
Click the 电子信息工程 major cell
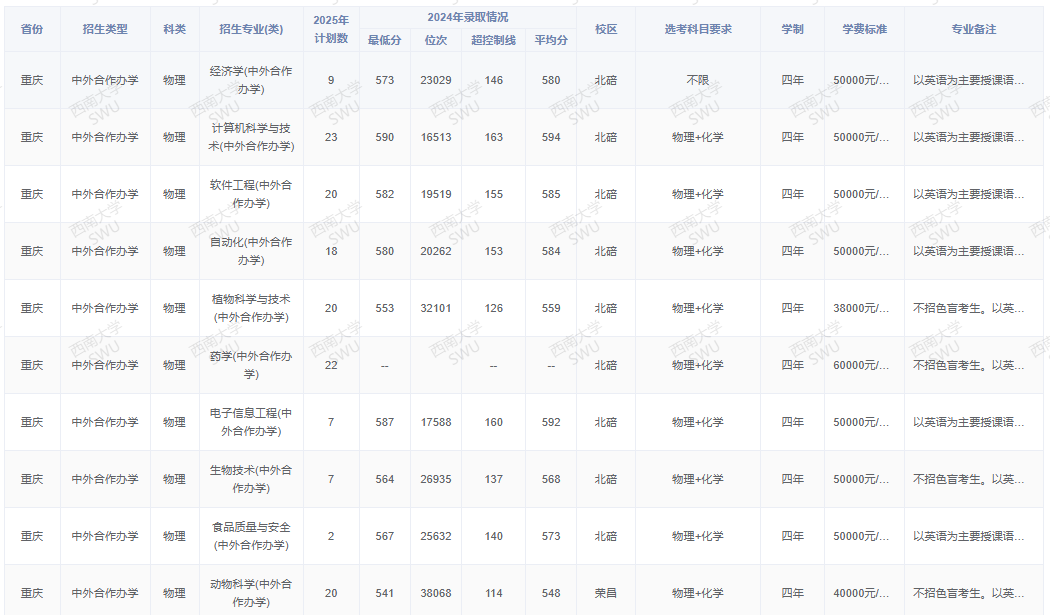pos(251,422)
